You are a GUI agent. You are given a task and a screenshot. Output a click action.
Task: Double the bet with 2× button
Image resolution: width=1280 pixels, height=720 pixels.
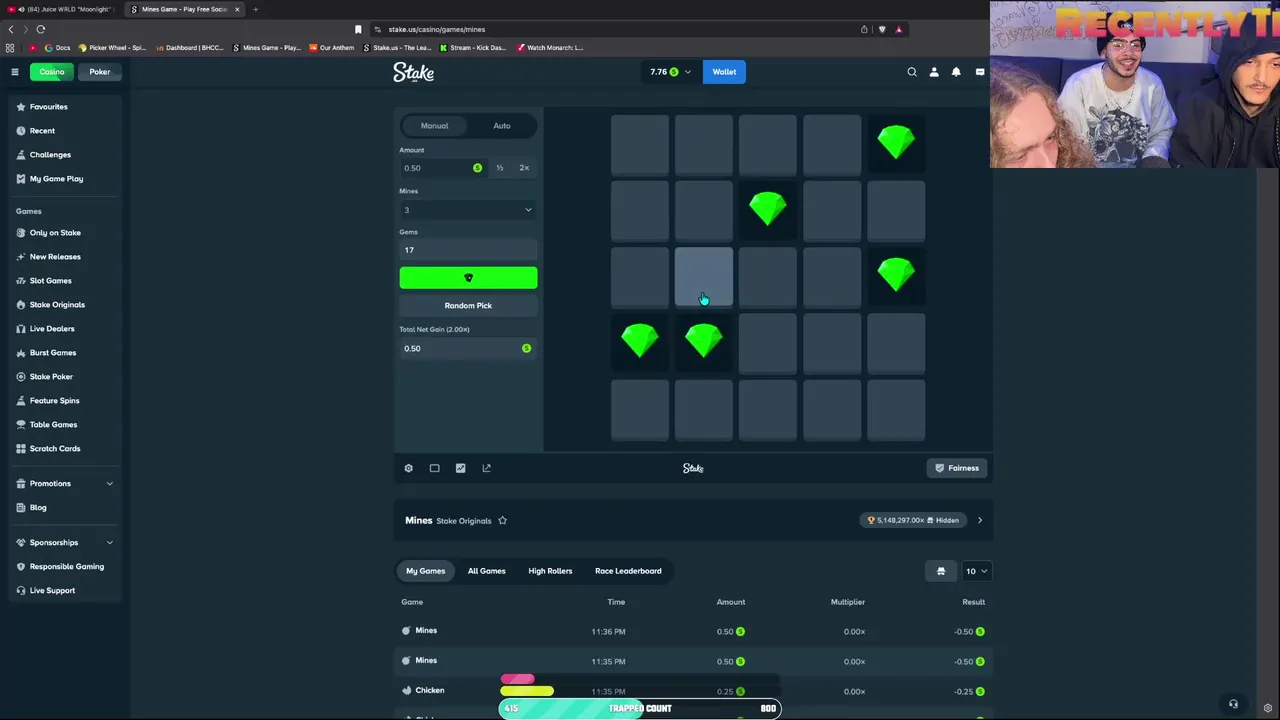524,168
